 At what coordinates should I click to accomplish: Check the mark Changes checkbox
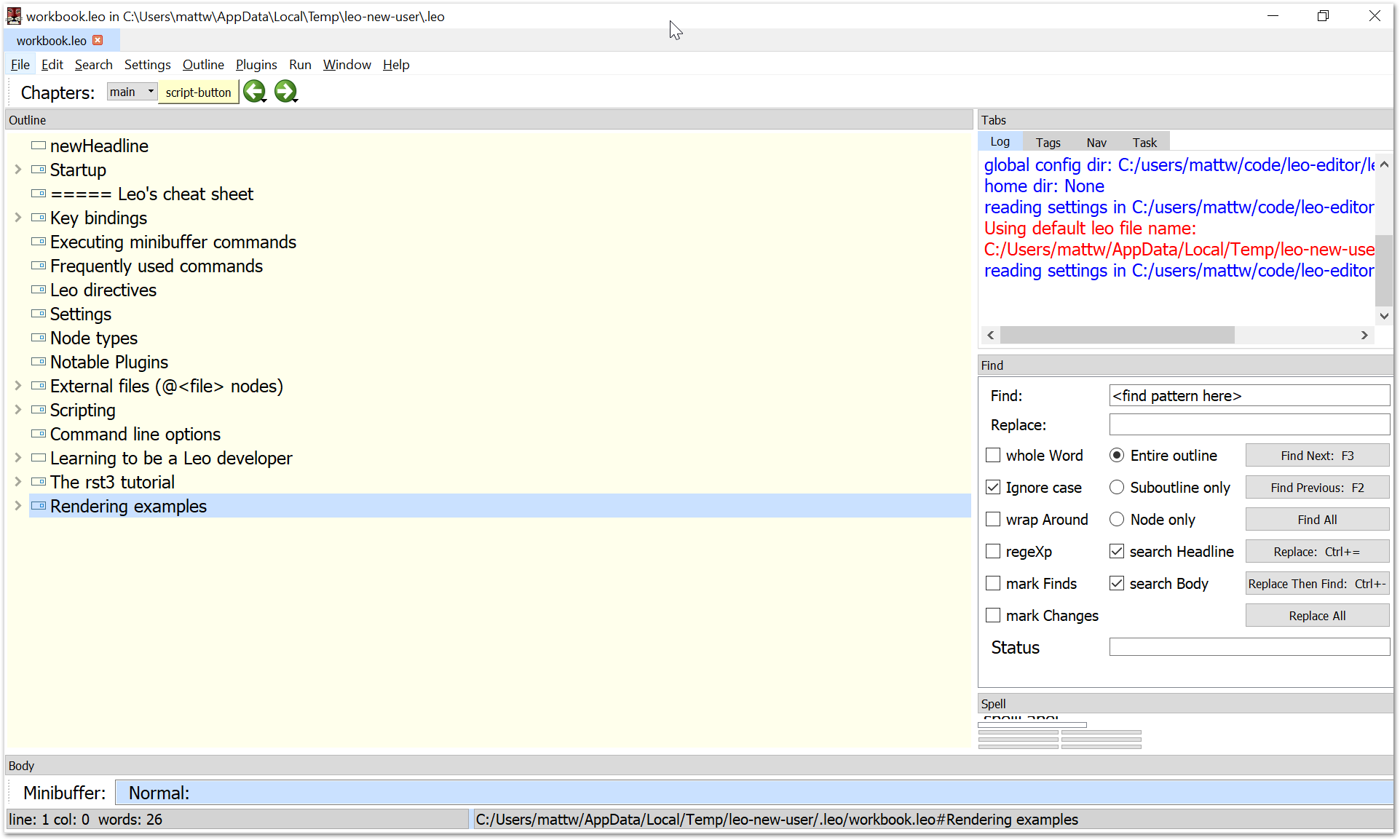[x=992, y=615]
